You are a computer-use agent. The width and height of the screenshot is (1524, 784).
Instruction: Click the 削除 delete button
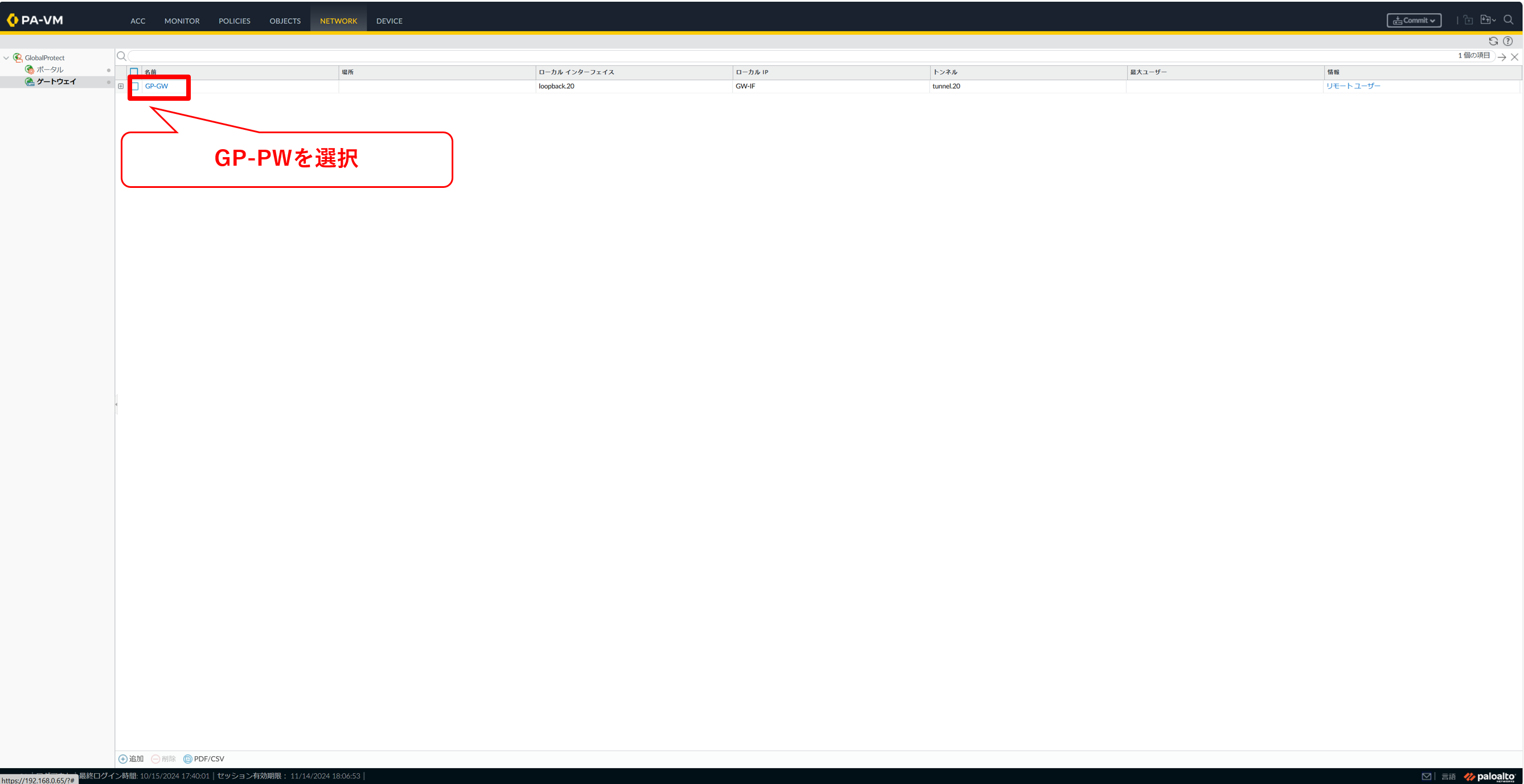164,758
